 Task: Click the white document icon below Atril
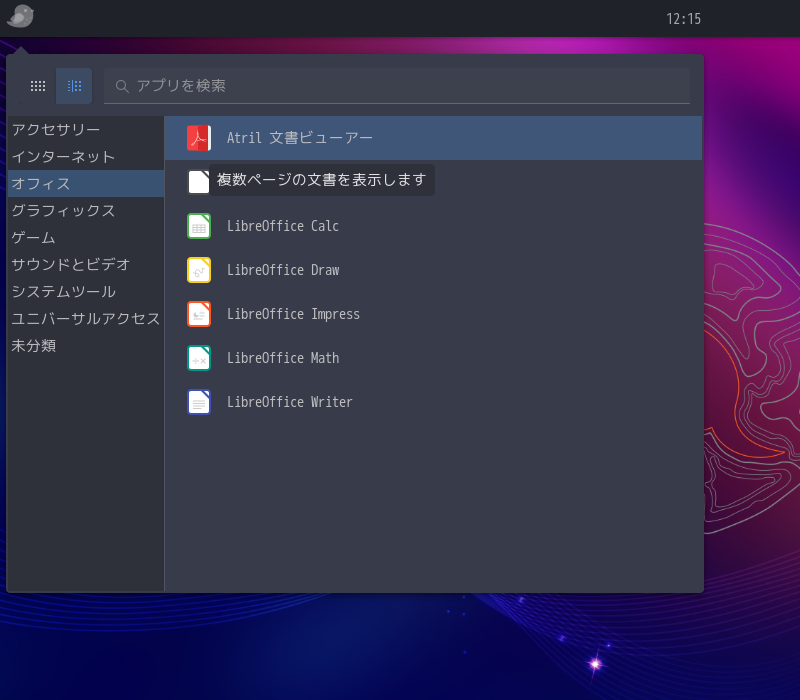[x=198, y=182]
